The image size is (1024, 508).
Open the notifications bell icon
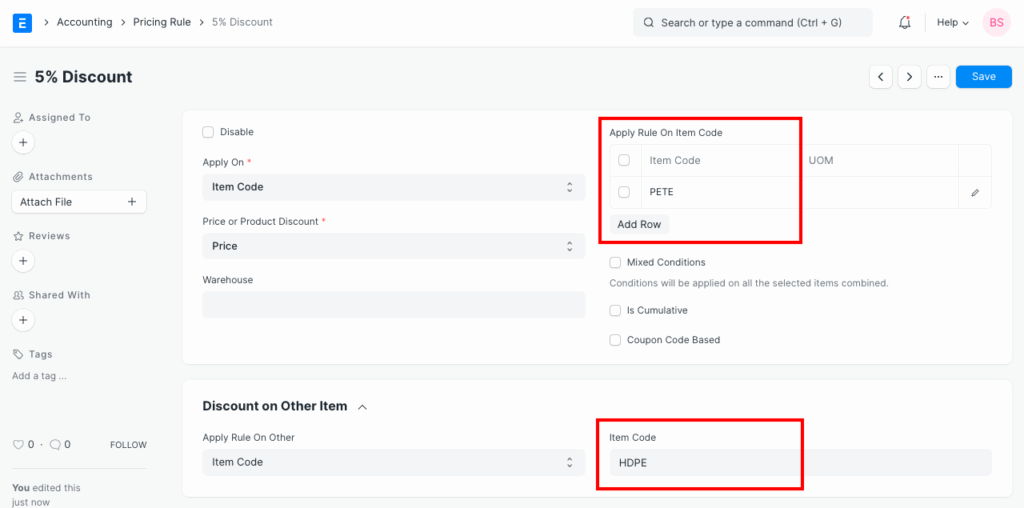point(905,22)
